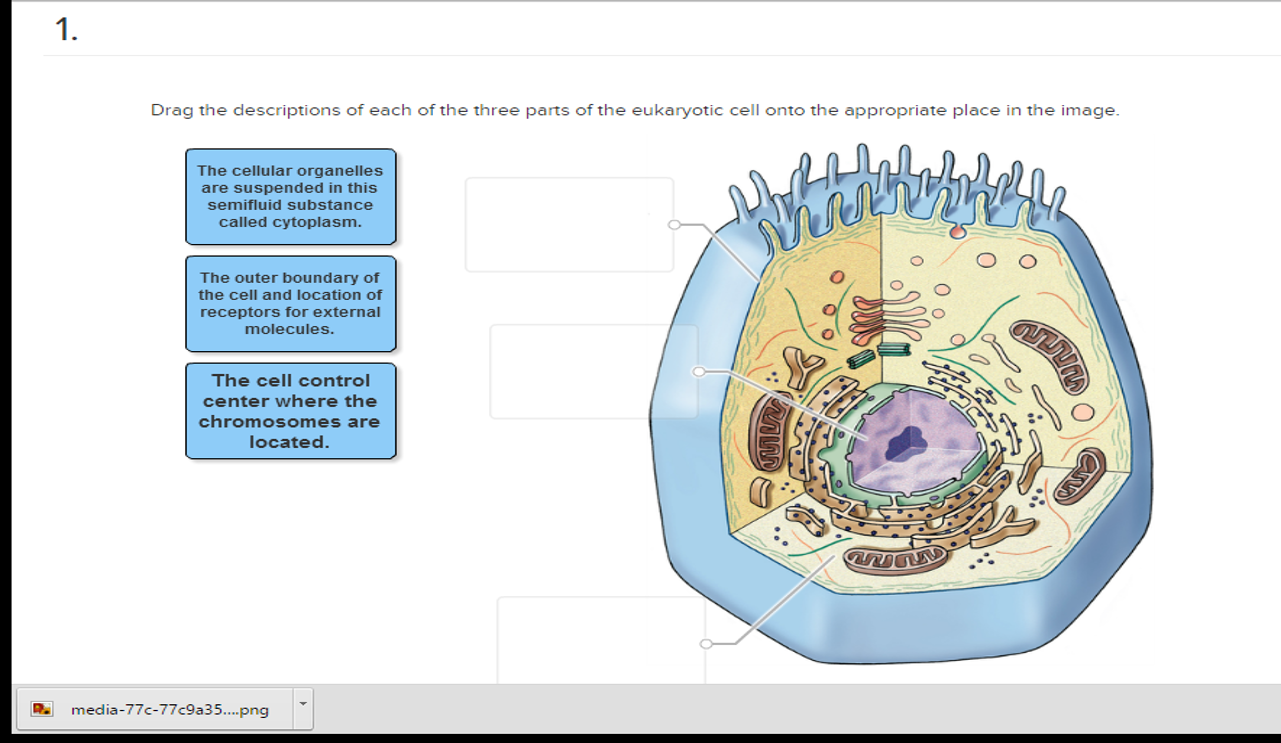Click the connector circle beside the bottom drop box
This screenshot has height=743, width=1281.
[706, 644]
